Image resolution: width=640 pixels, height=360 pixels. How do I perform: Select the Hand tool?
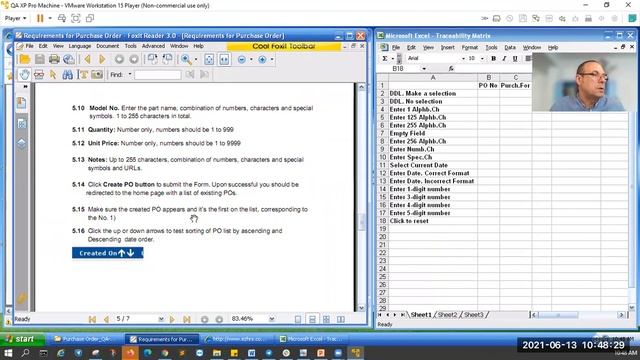[x=24, y=74]
